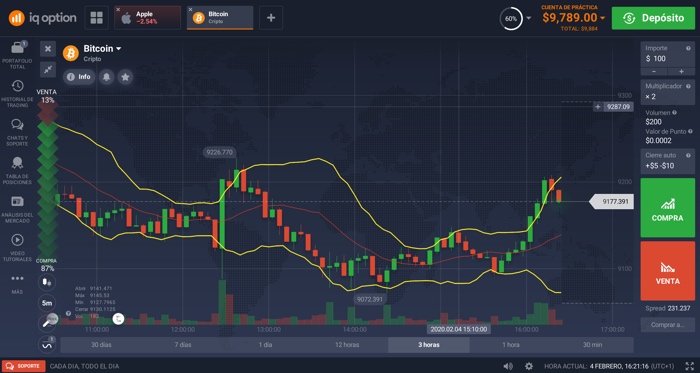Expand the Bitcoin asset dropdown arrow
This screenshot has height=373, width=700.
(119, 49)
